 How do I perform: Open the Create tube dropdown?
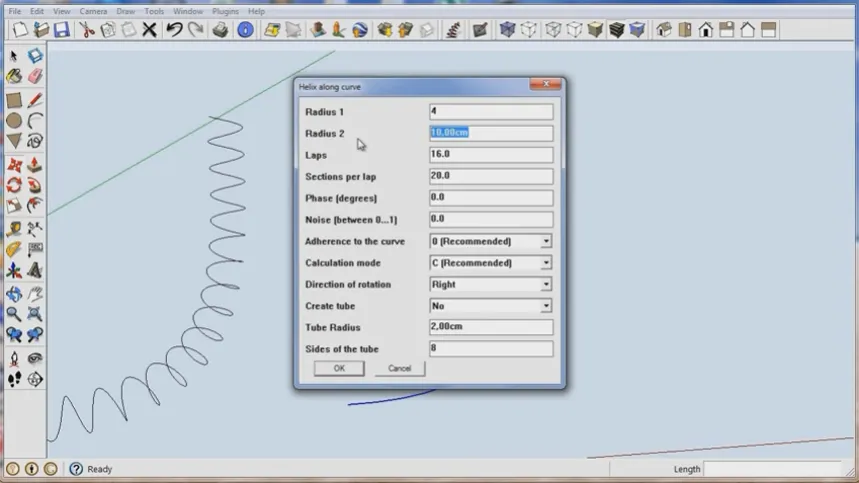[x=491, y=306]
